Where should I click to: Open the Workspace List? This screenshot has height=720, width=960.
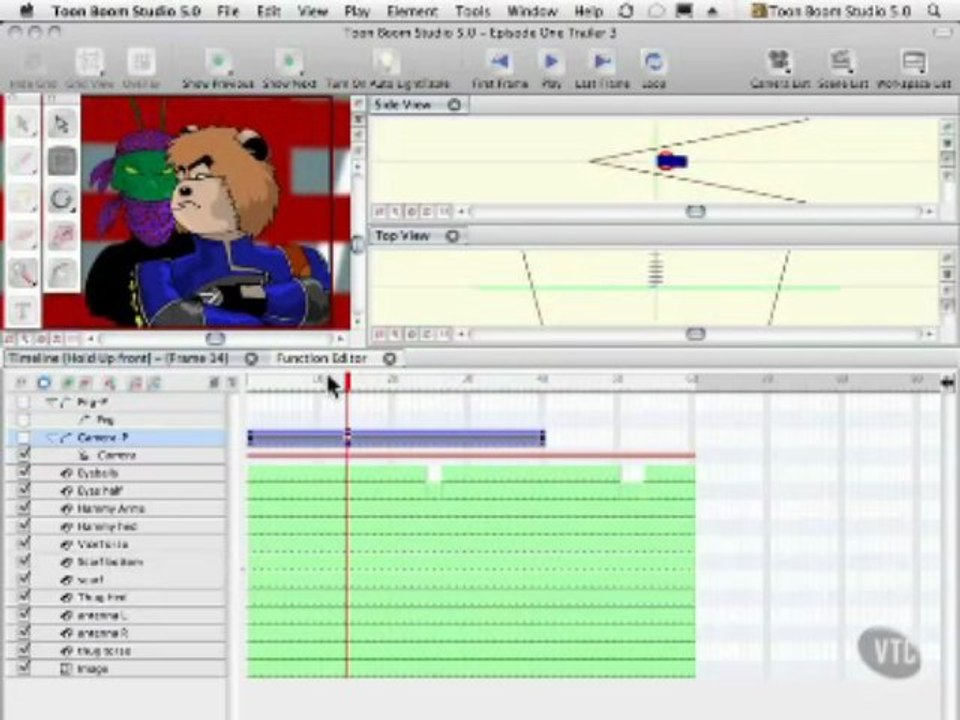click(x=913, y=62)
